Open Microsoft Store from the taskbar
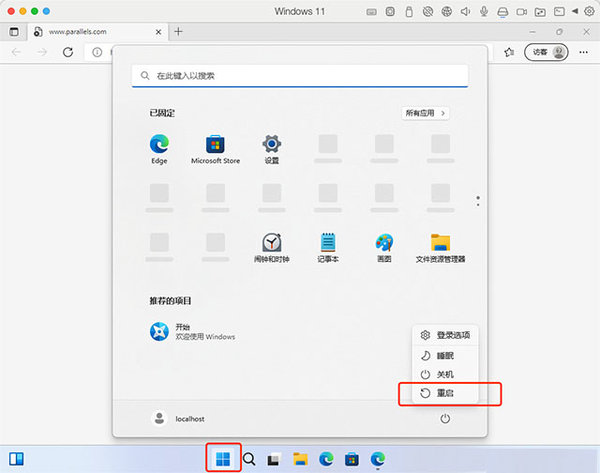Screen dimensions: 600x473 [352, 458]
